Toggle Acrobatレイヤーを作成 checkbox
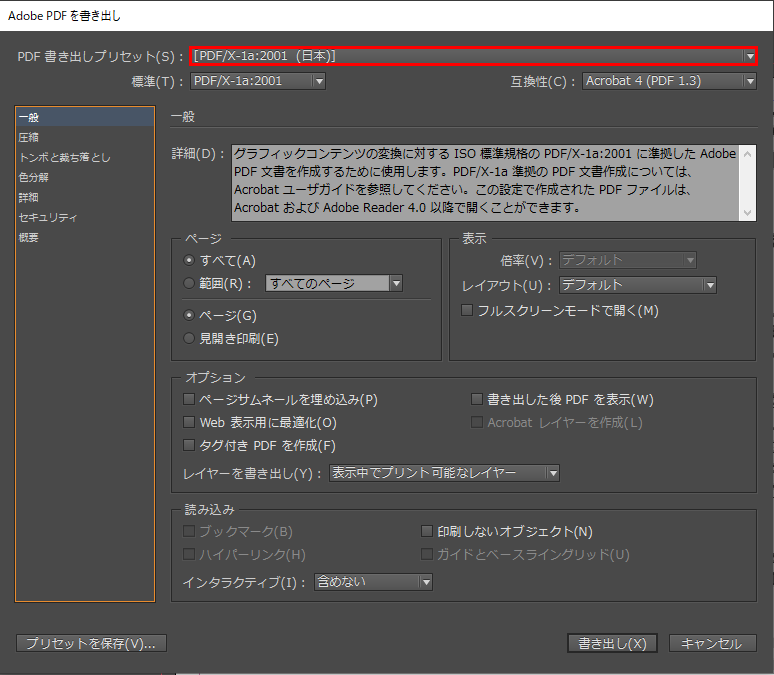The image size is (774, 675). pyautogui.click(x=476, y=422)
